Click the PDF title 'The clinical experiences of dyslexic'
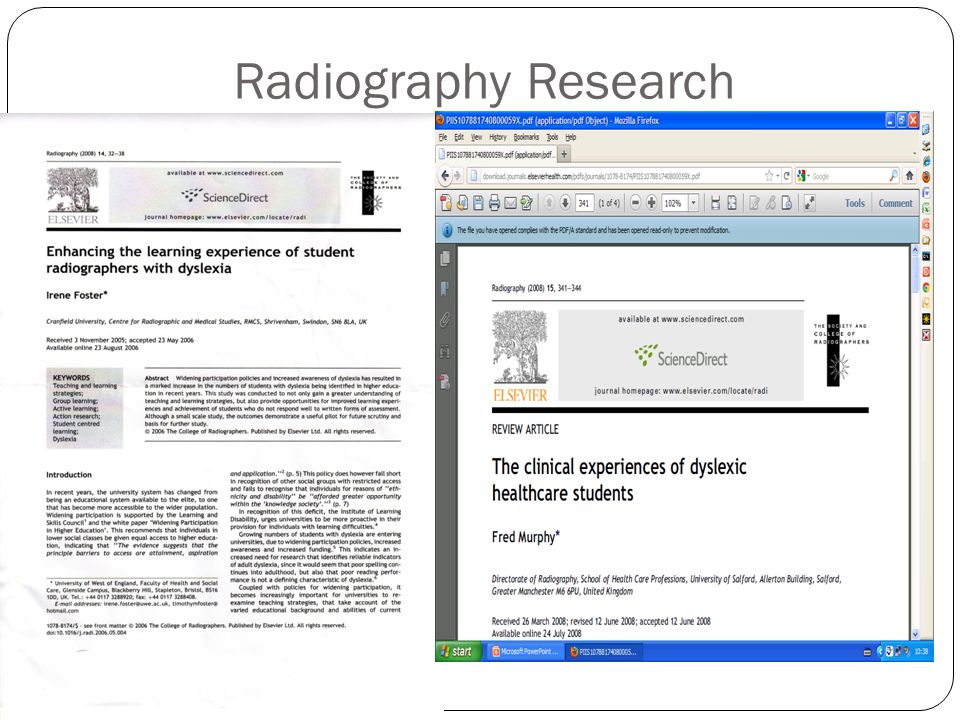 tap(619, 467)
